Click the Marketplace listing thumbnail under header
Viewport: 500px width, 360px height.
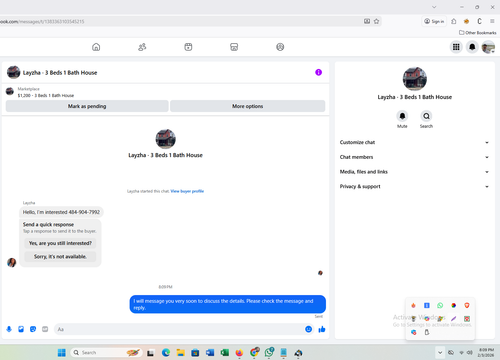[x=10, y=91]
